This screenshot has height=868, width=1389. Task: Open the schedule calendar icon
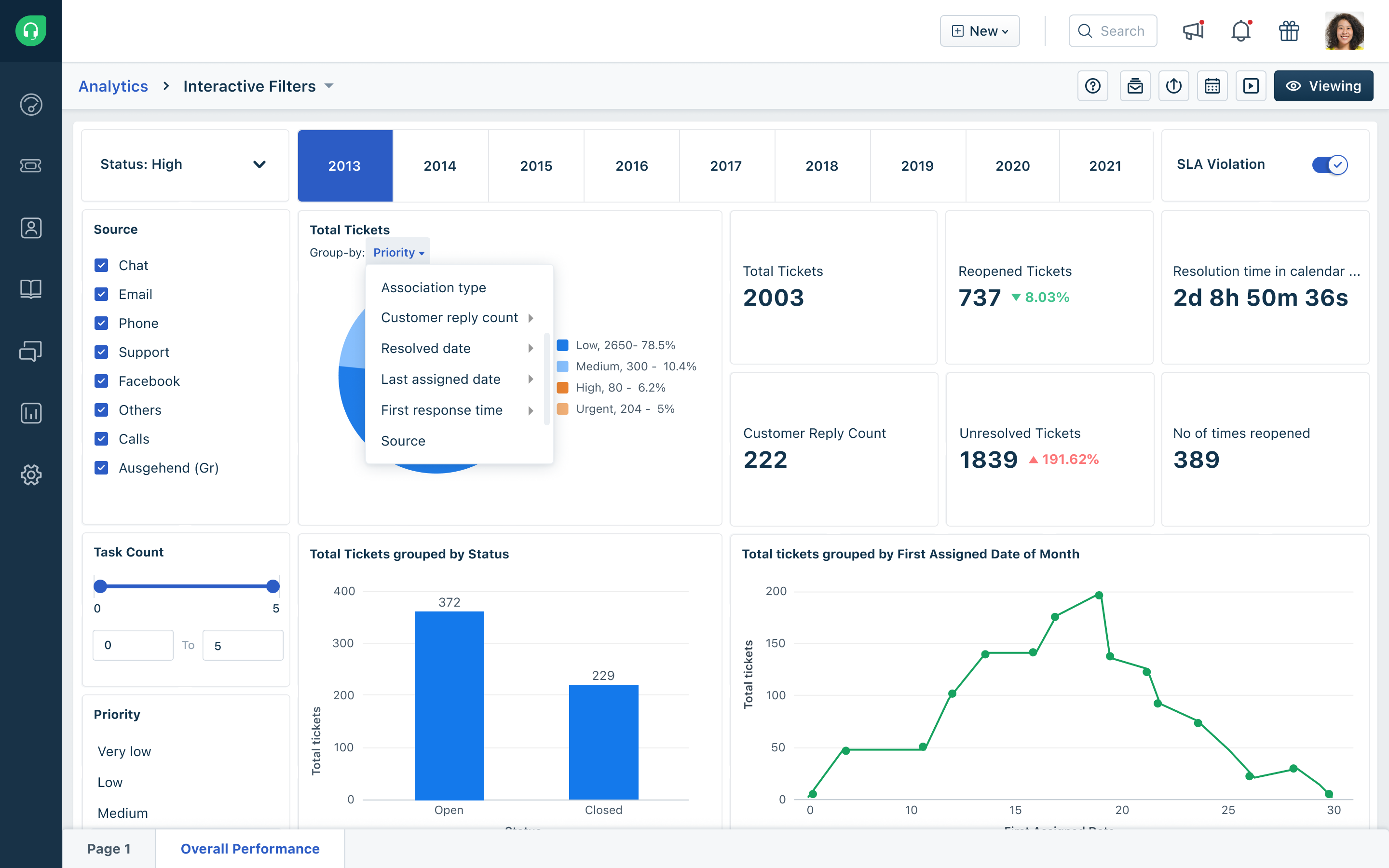[1212, 85]
